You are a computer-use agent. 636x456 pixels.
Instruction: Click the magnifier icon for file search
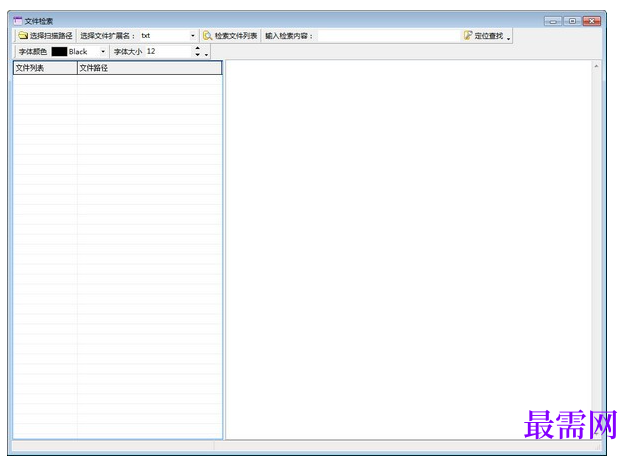pos(207,36)
